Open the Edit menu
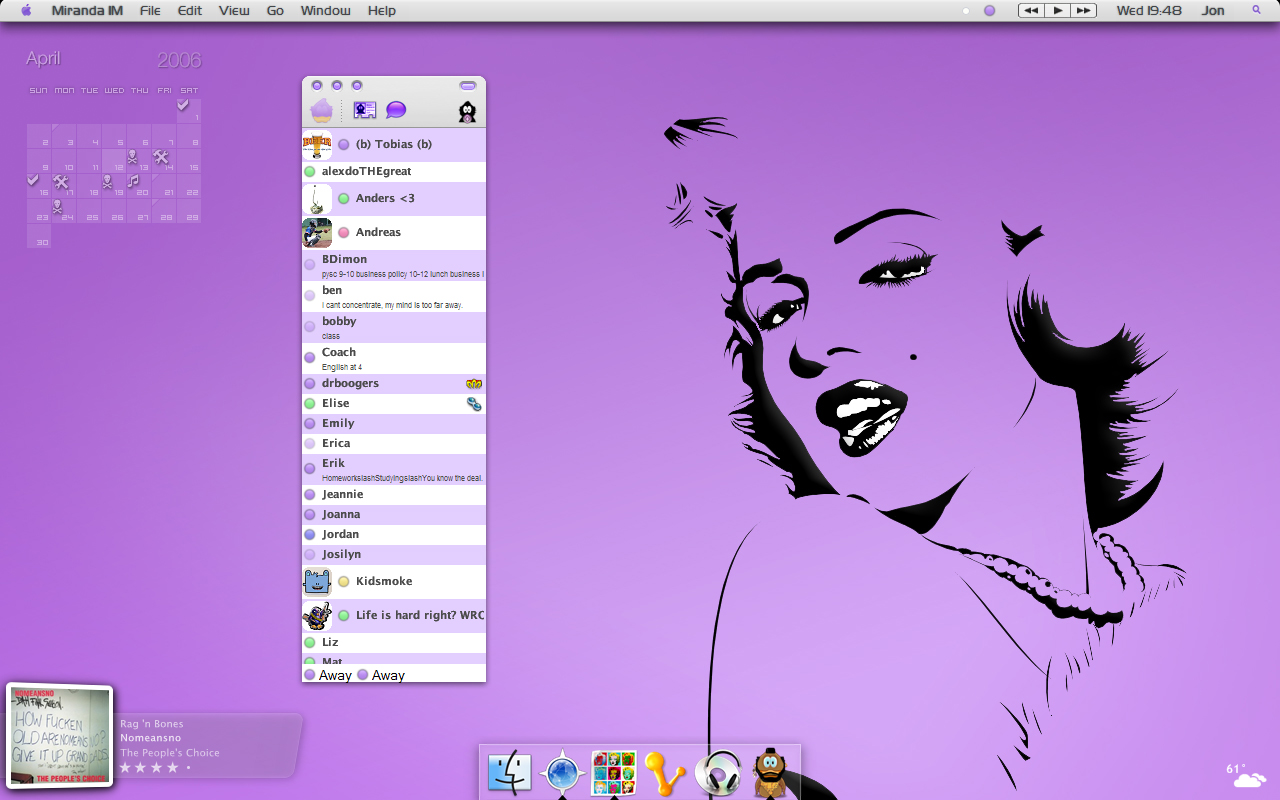The image size is (1280, 800). tap(190, 10)
